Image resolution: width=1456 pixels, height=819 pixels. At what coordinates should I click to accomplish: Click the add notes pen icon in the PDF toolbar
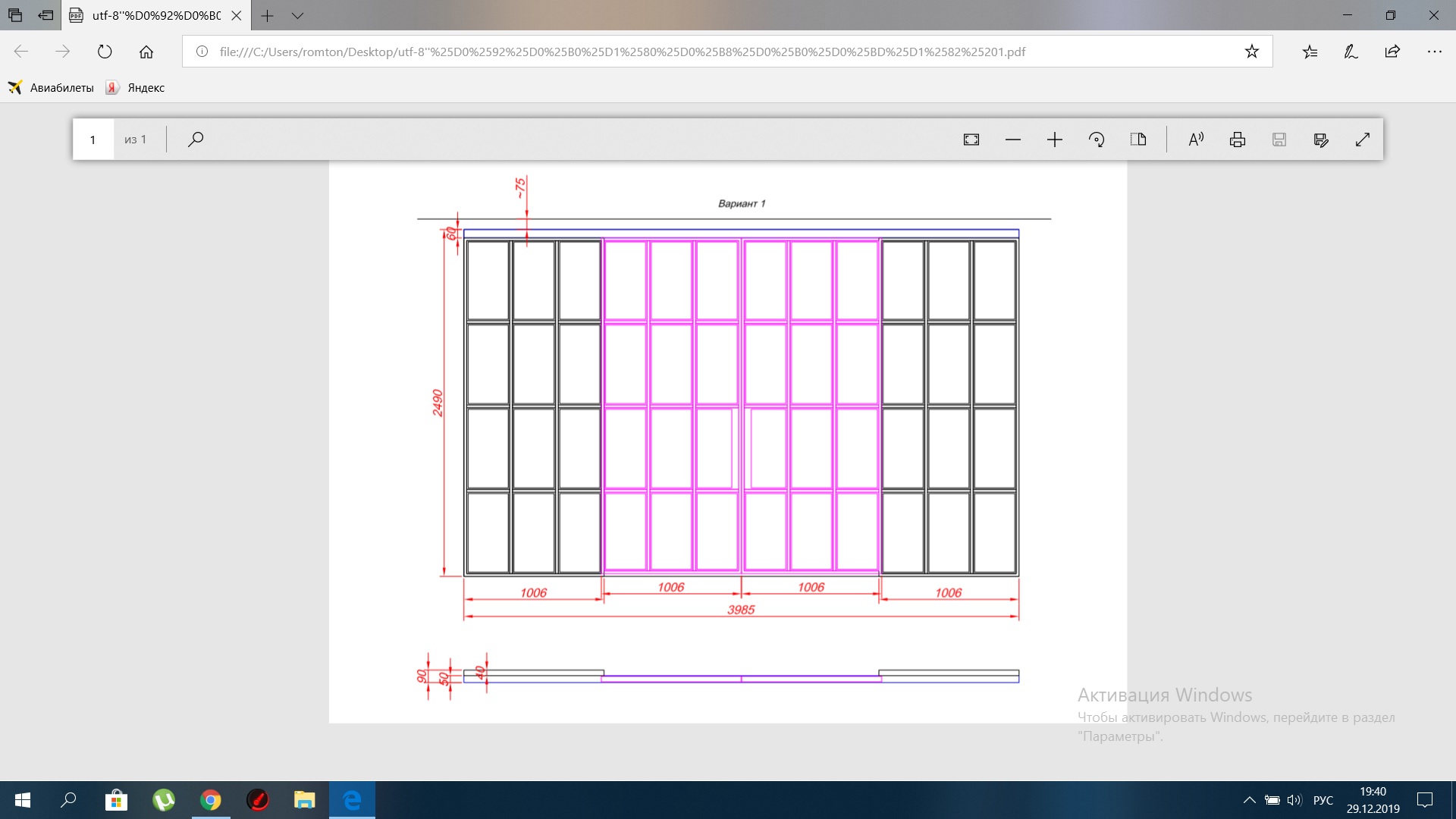point(1321,140)
